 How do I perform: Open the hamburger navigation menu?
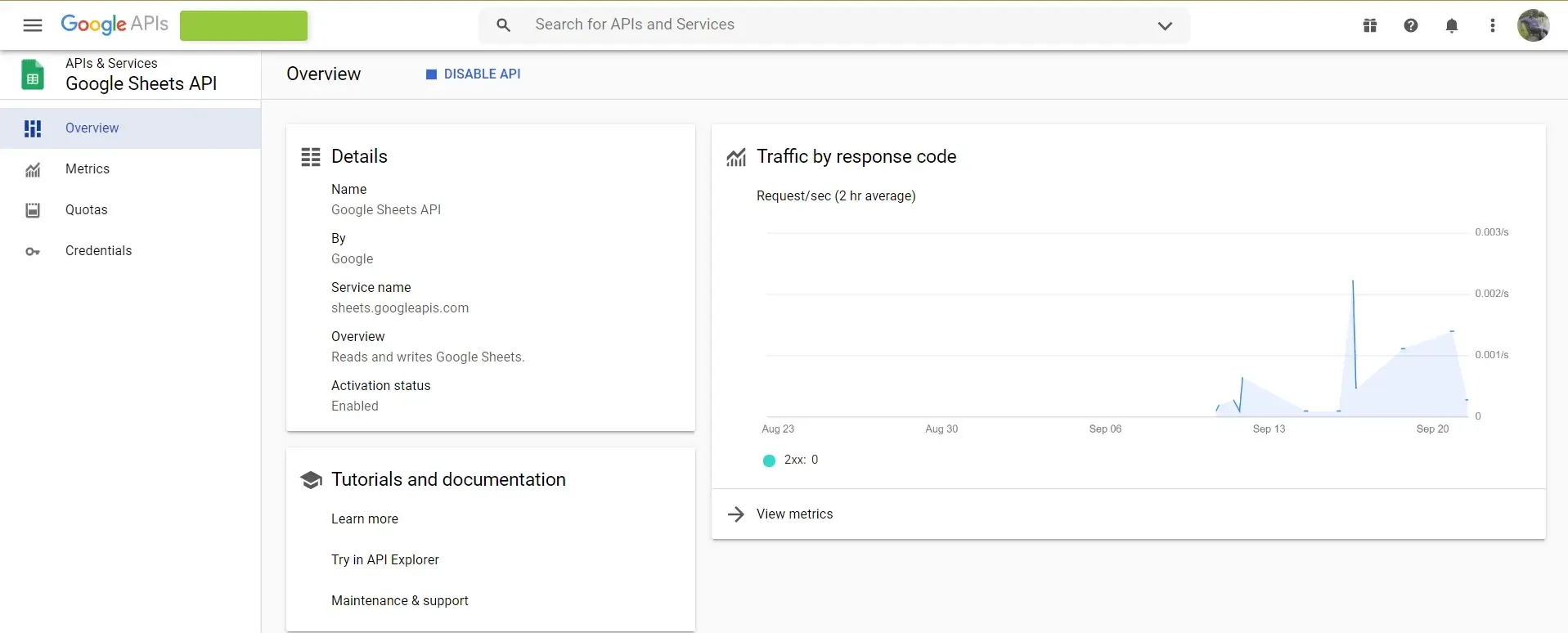pyautogui.click(x=33, y=25)
